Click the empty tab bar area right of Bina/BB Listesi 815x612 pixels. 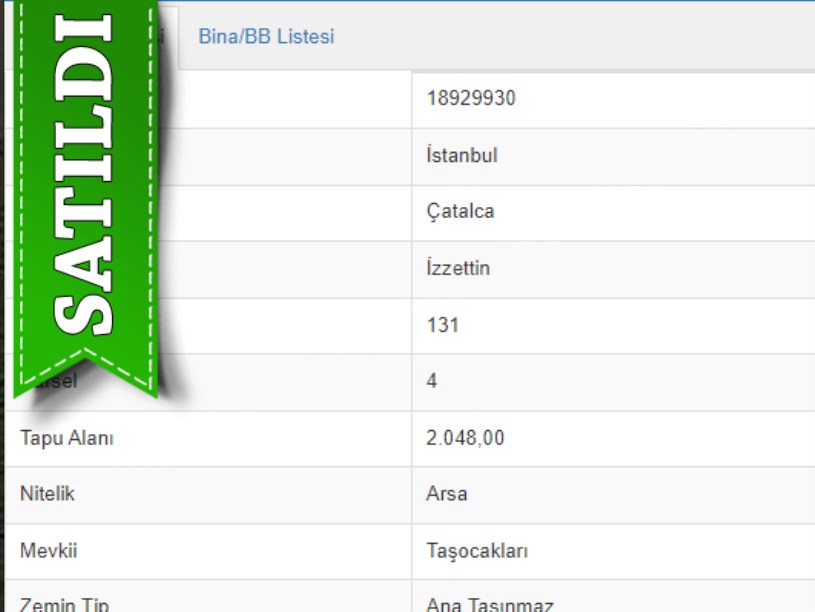tap(580, 37)
